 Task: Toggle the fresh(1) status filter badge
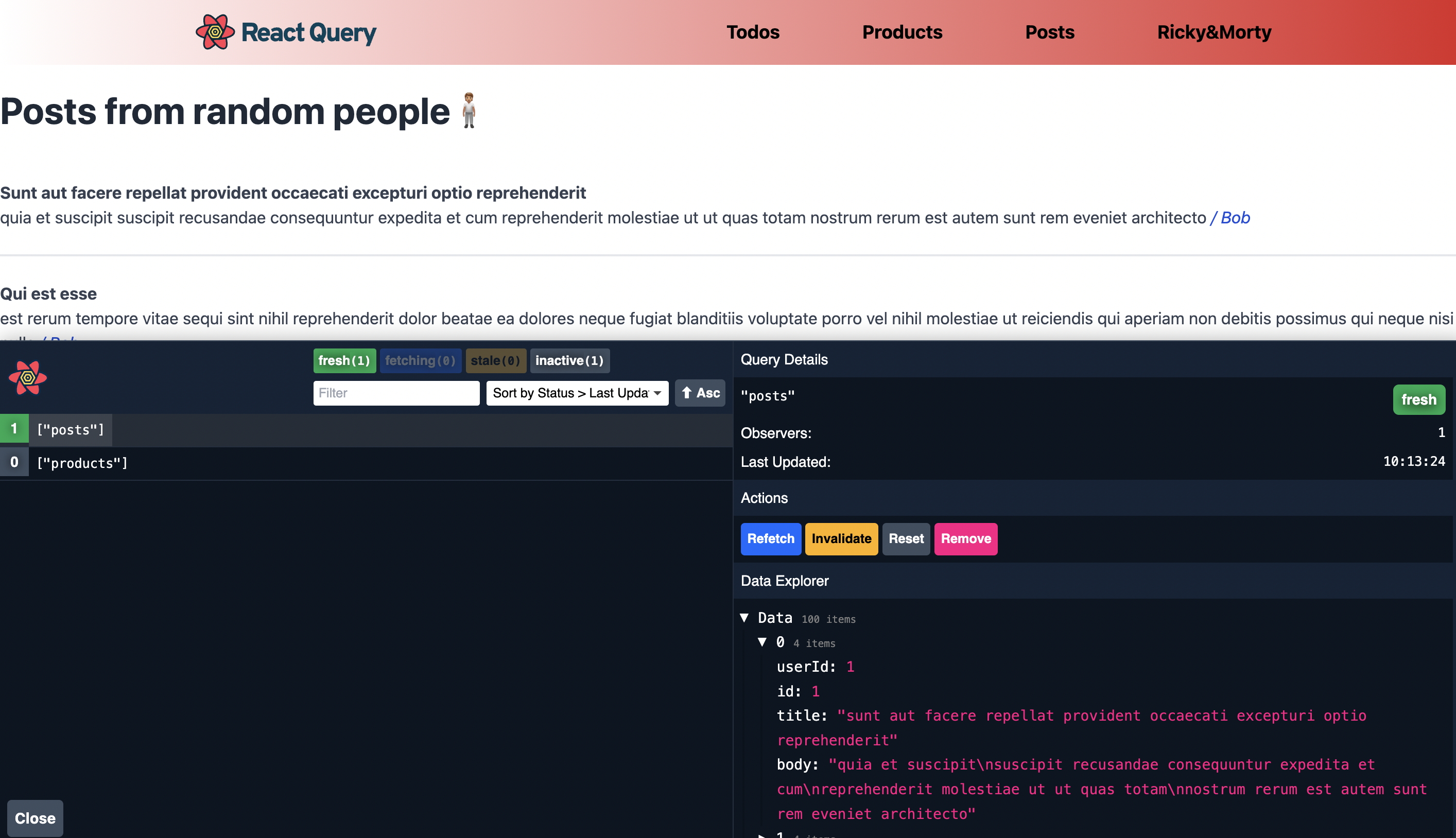coord(344,361)
